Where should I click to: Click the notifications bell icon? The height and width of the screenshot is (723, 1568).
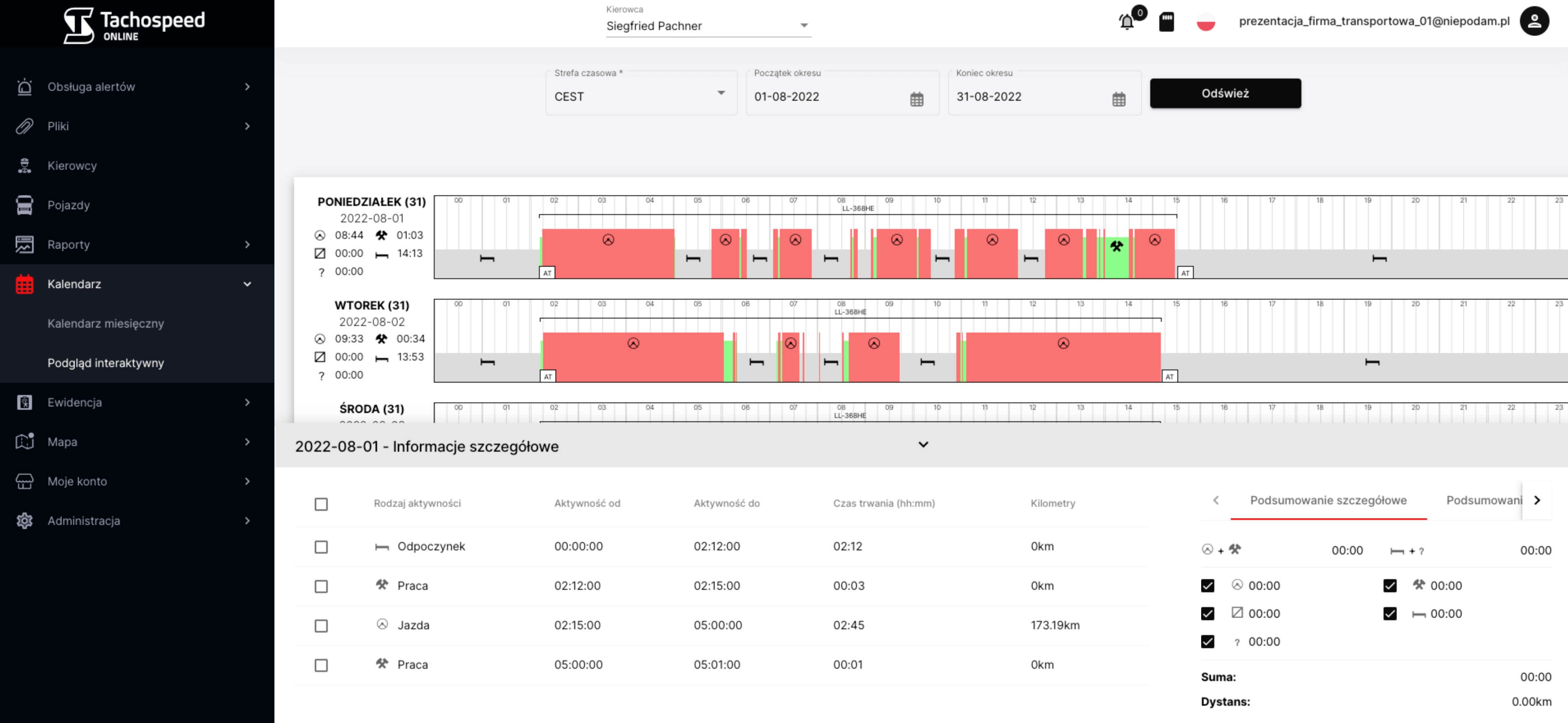(x=1127, y=22)
